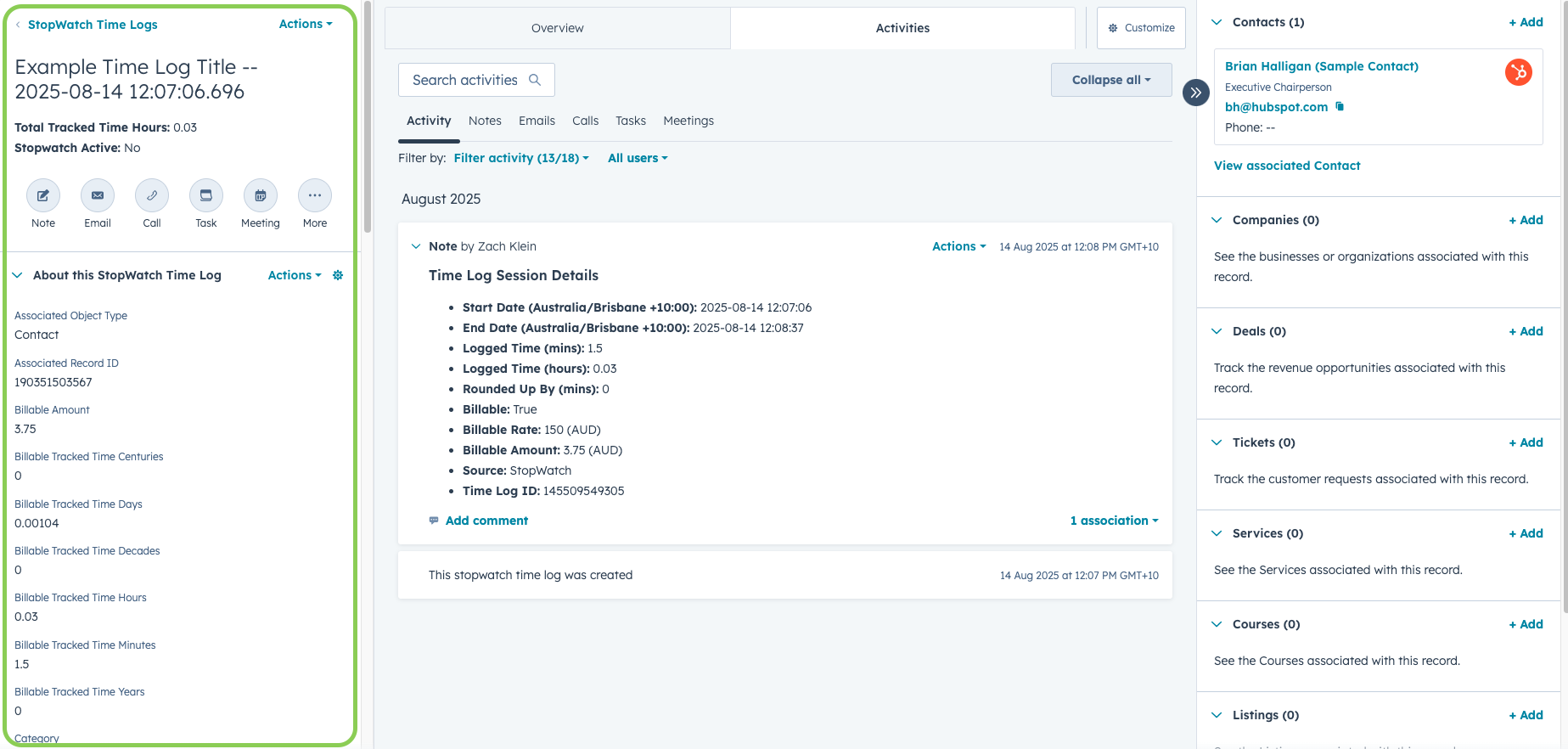Click the bh@hubspot.com email link
Image resolution: width=1568 pixels, height=749 pixels.
1276,107
